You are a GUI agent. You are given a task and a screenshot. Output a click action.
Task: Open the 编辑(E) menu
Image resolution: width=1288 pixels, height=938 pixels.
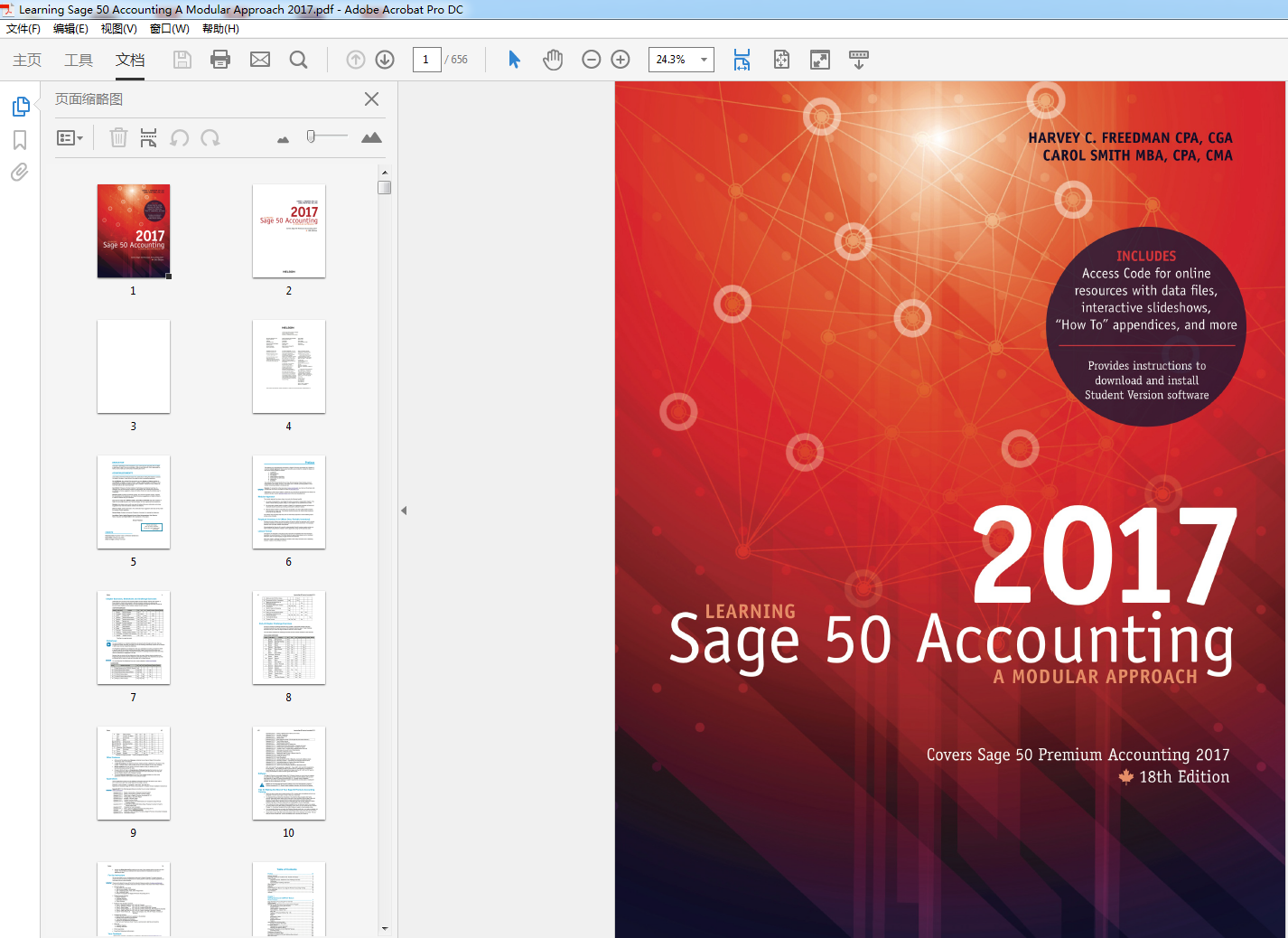70,29
